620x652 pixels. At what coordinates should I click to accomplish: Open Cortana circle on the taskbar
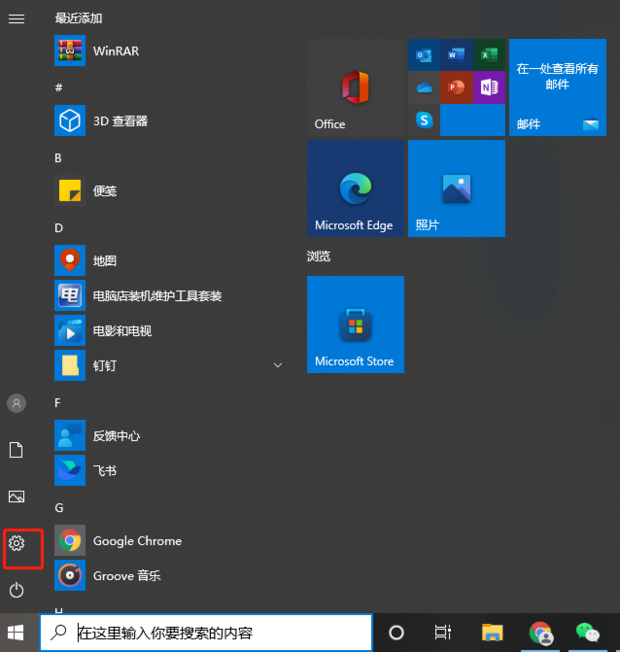pyautogui.click(x=396, y=633)
